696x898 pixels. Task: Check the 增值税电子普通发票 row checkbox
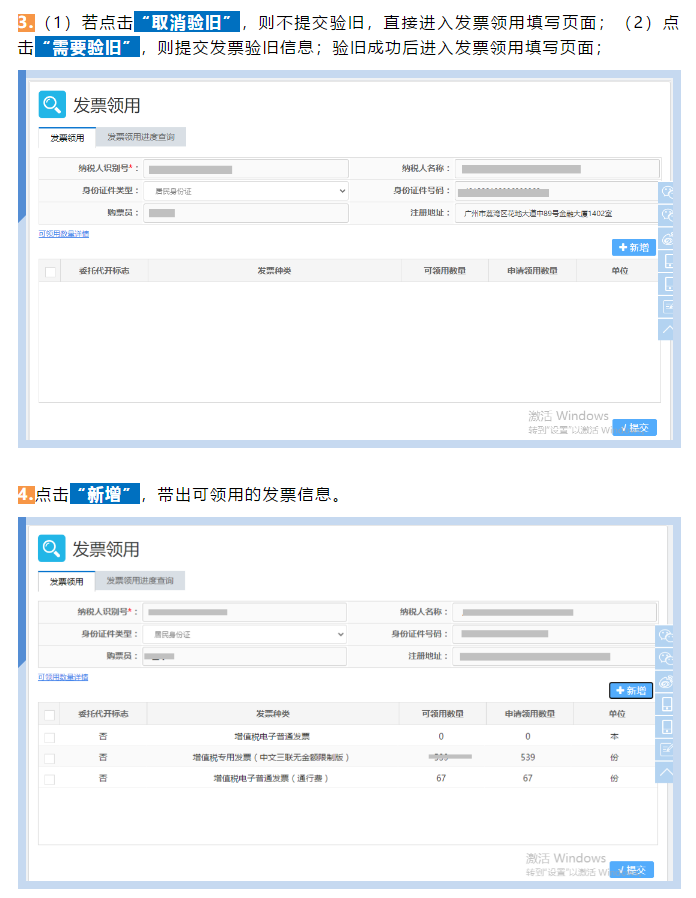pos(49,737)
